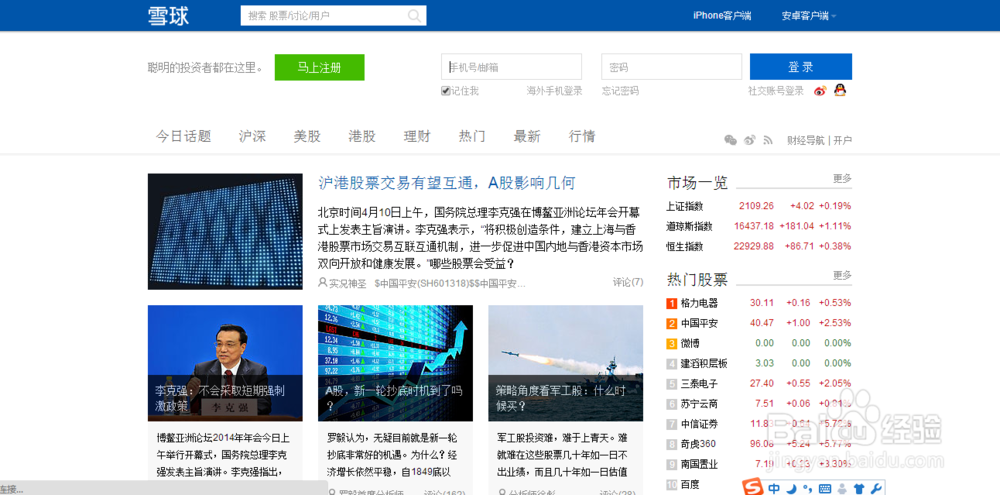Open Xueqiu home via 雪球 logo

[x=168, y=16]
